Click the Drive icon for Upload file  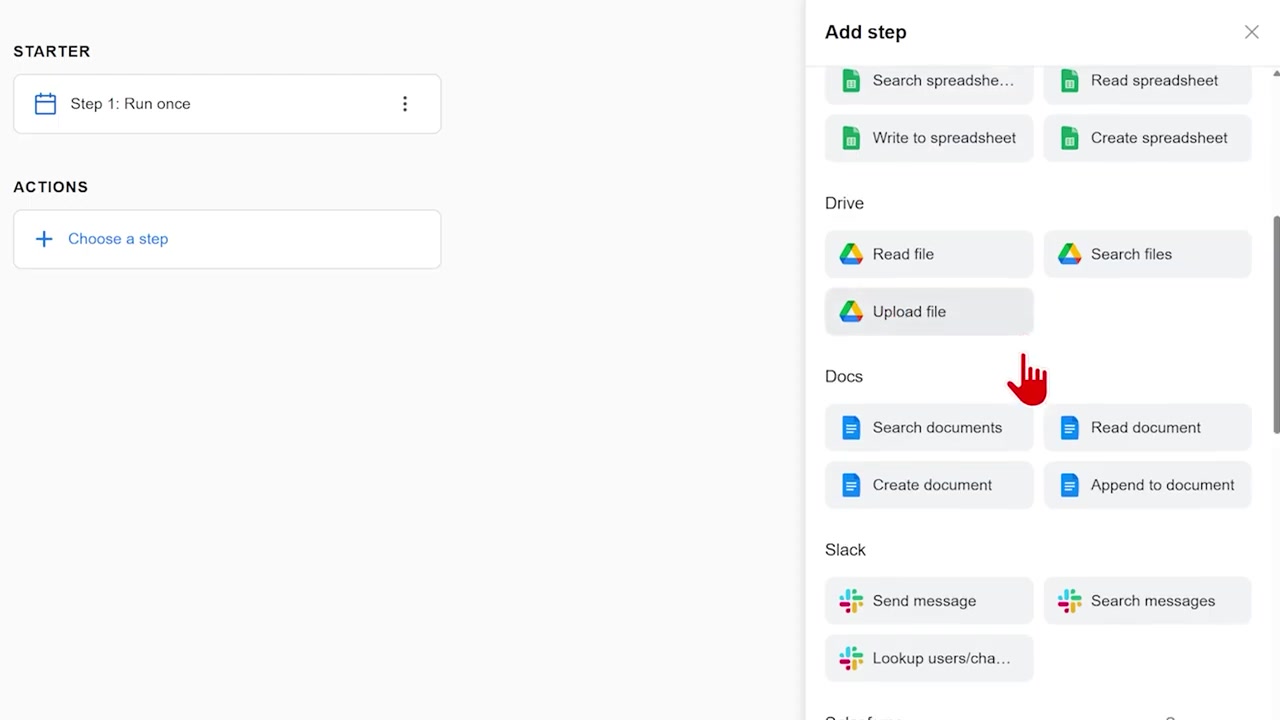coord(851,312)
